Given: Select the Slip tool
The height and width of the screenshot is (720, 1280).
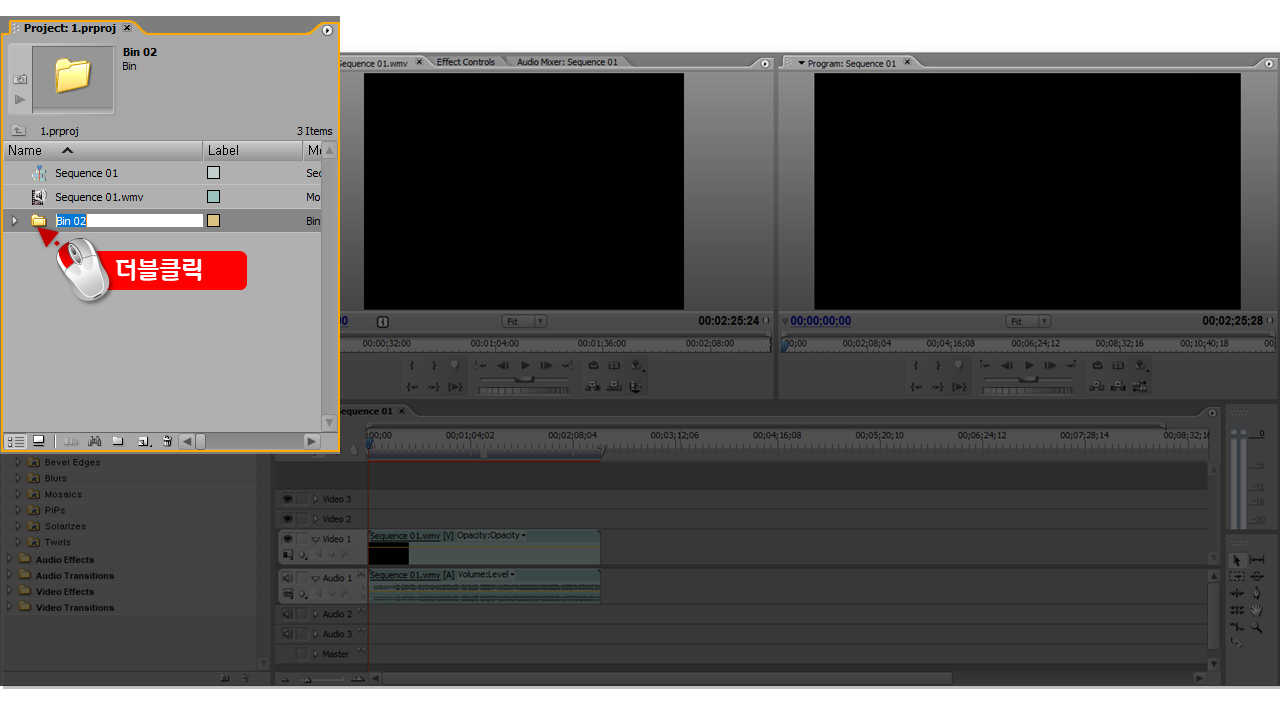Looking at the screenshot, I should [1257, 560].
